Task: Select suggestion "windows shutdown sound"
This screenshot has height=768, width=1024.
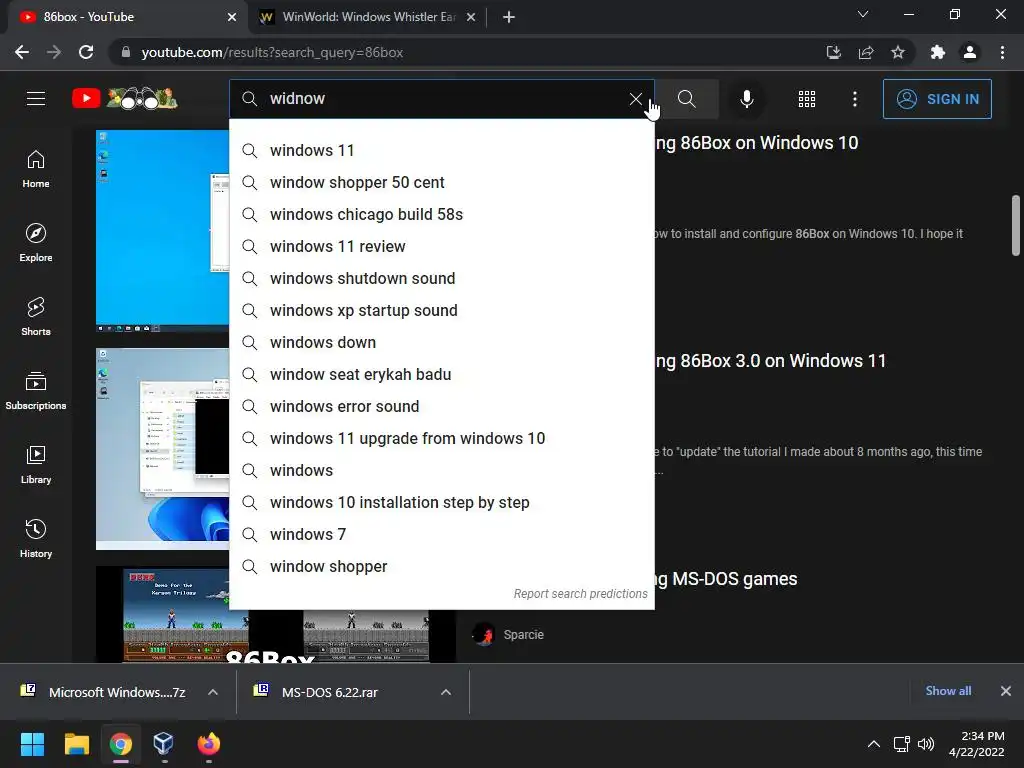Action: click(441, 278)
